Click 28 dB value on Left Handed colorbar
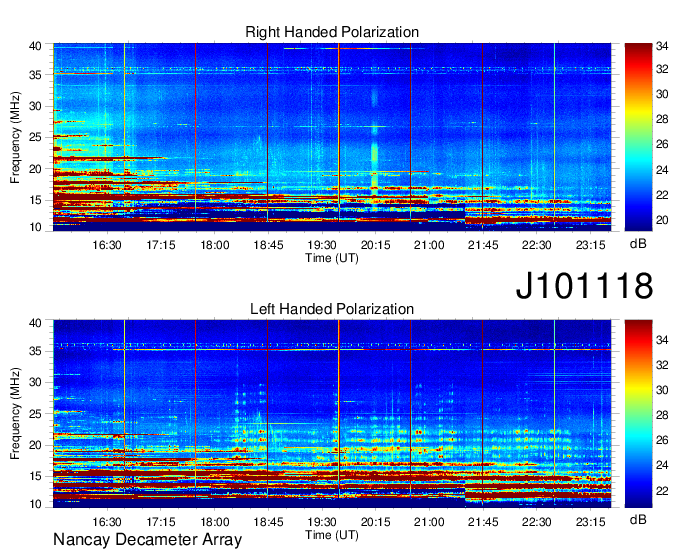 (662, 416)
